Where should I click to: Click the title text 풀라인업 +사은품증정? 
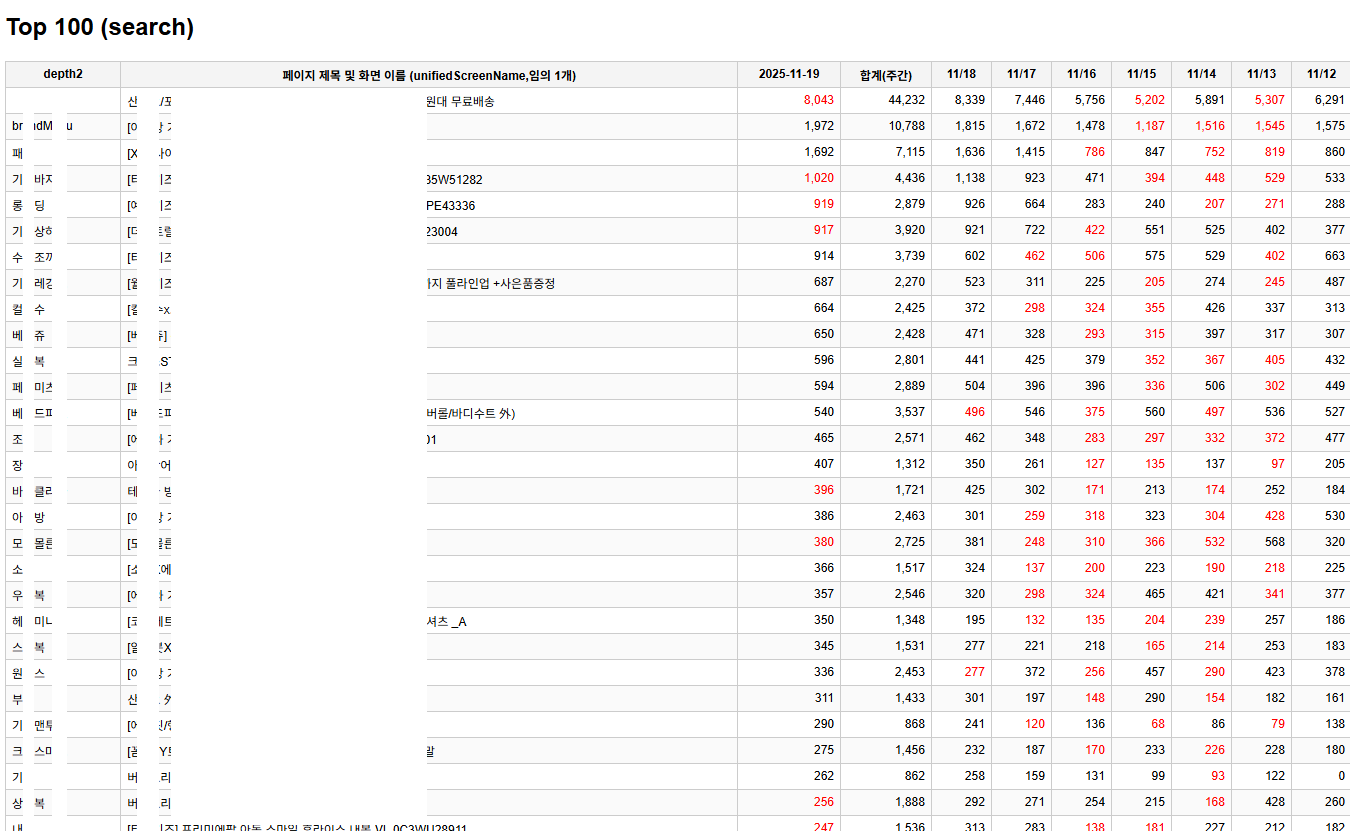(x=500, y=284)
